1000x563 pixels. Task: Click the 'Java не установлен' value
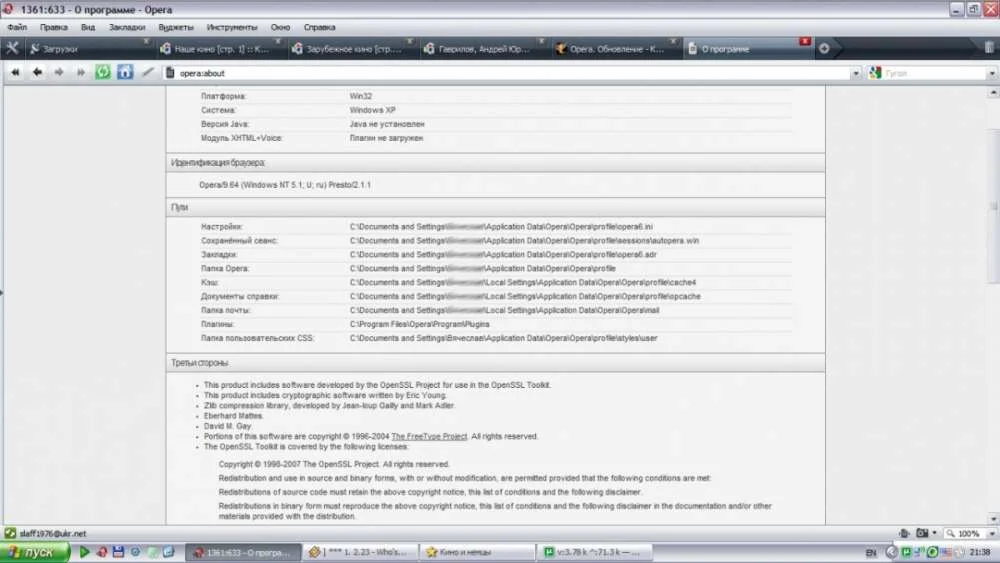coord(386,124)
